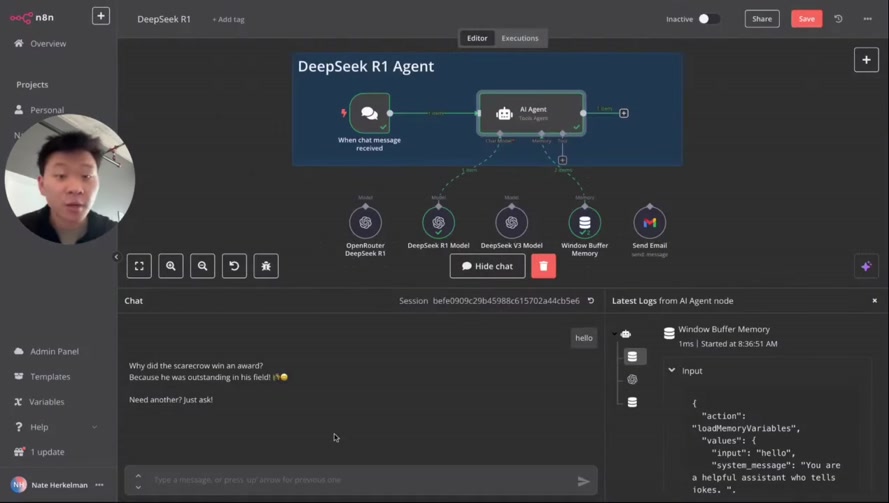Click the add node plus button on canvas
Image resolution: width=889 pixels, height=503 pixels.
[x=866, y=60]
